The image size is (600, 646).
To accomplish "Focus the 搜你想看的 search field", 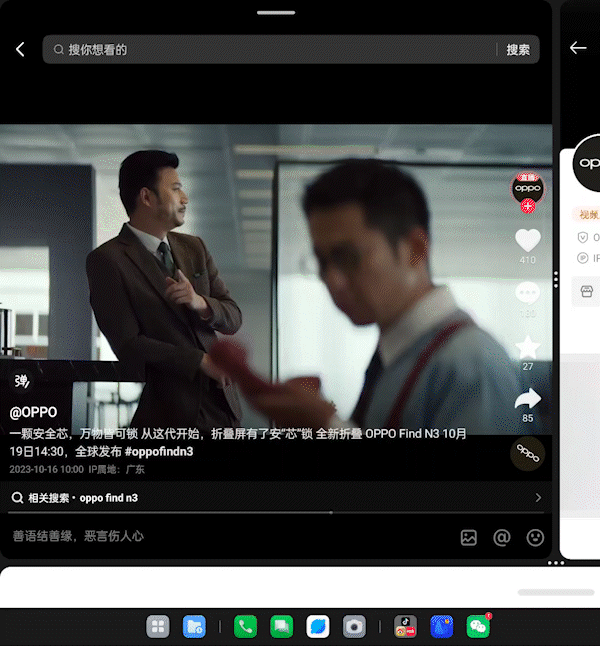I will click(x=270, y=49).
